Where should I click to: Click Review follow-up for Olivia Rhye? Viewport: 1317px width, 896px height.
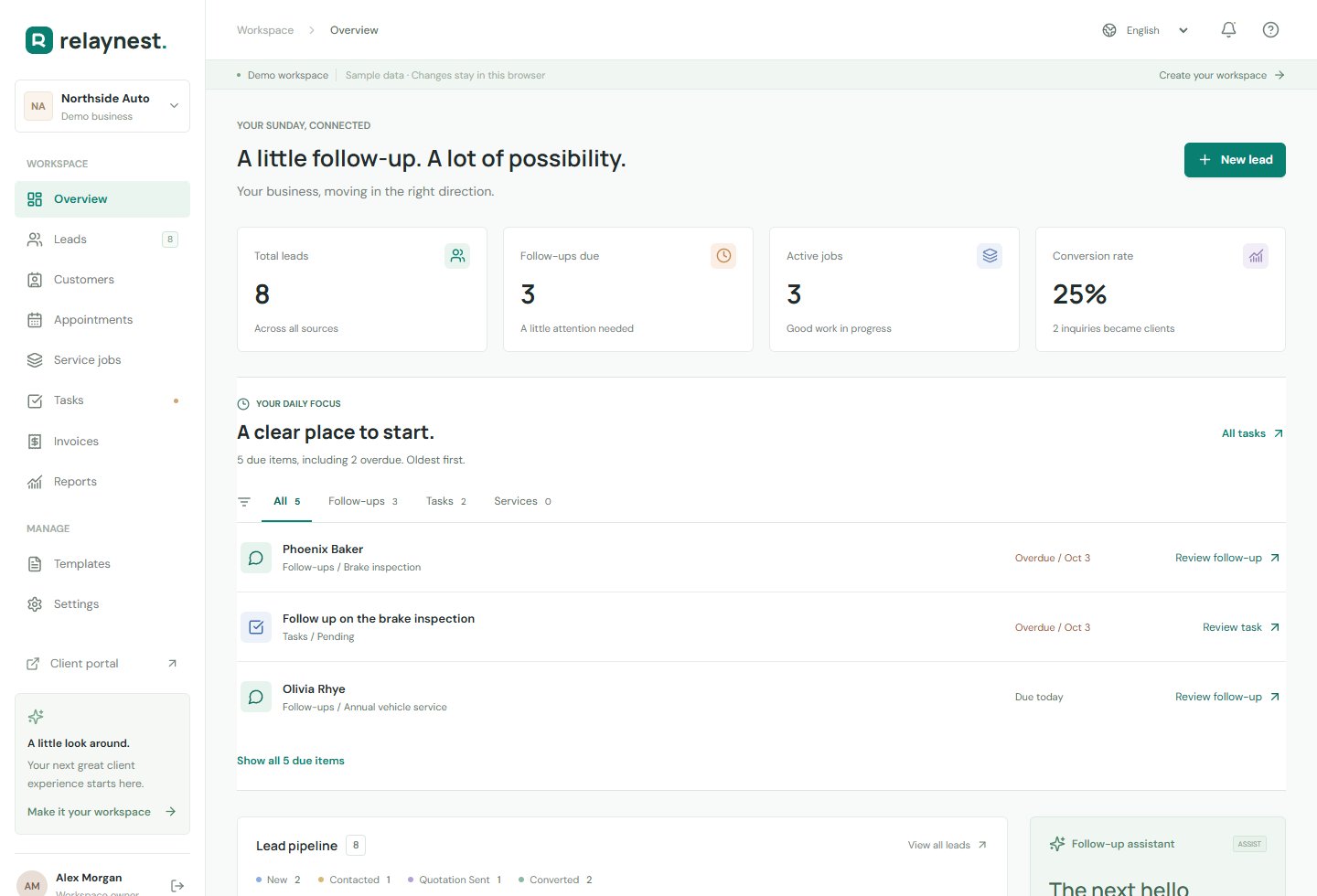1227,697
